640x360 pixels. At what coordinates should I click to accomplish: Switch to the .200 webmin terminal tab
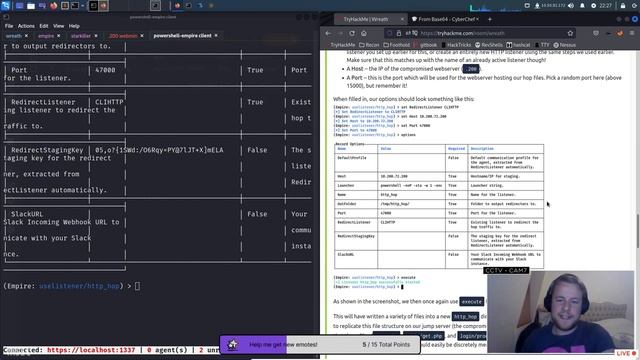[123, 36]
